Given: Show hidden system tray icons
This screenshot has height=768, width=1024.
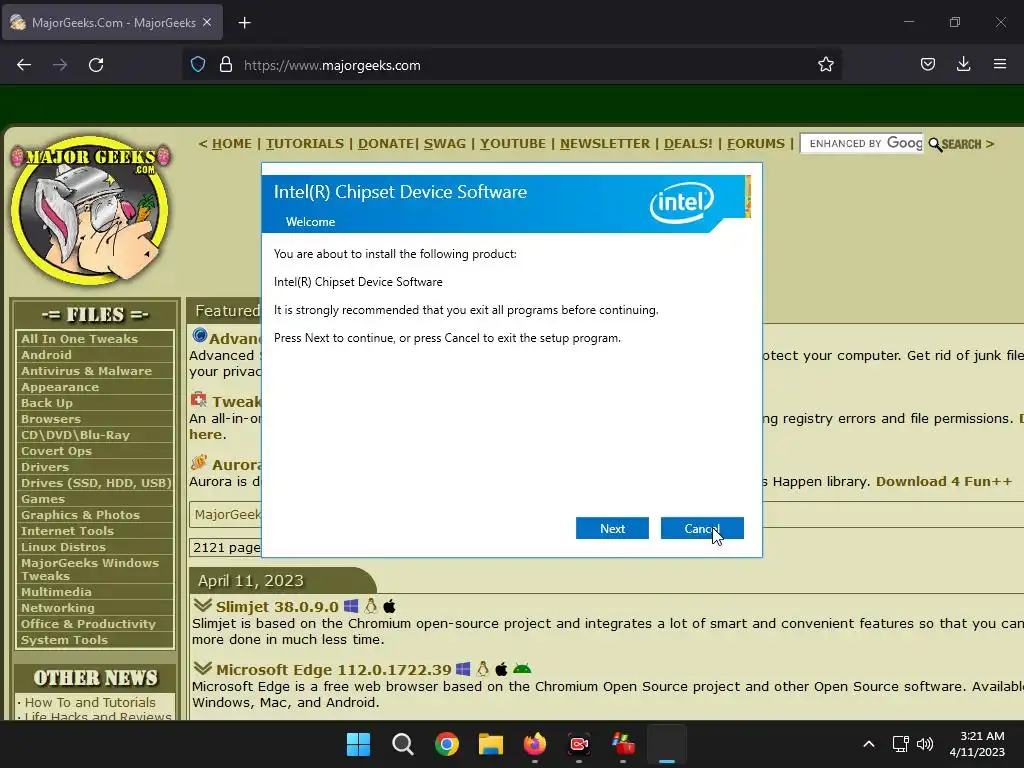Looking at the screenshot, I should 869,744.
